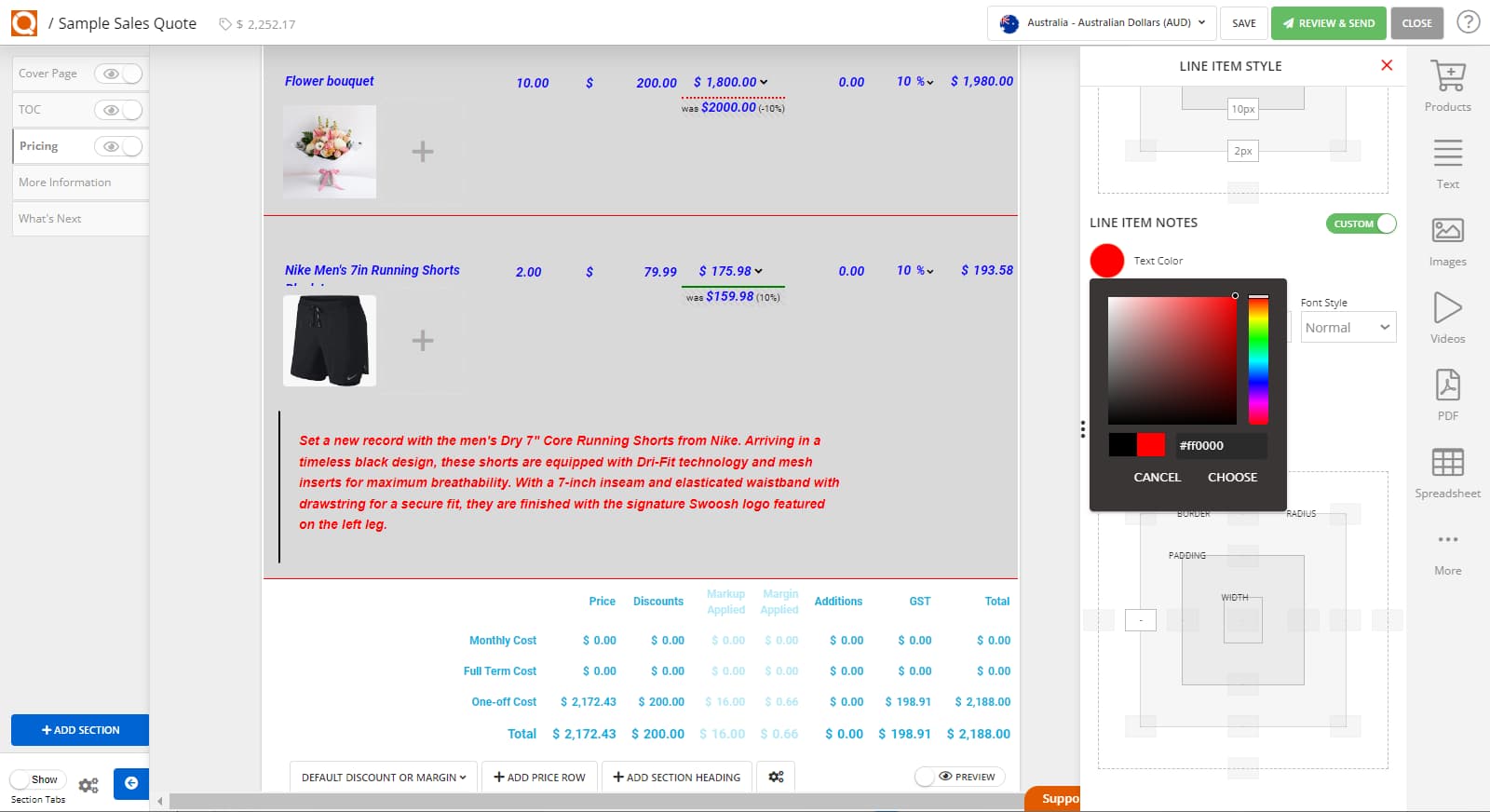
Task: Add image next to Flower bouquet photo
Action: 423,152
